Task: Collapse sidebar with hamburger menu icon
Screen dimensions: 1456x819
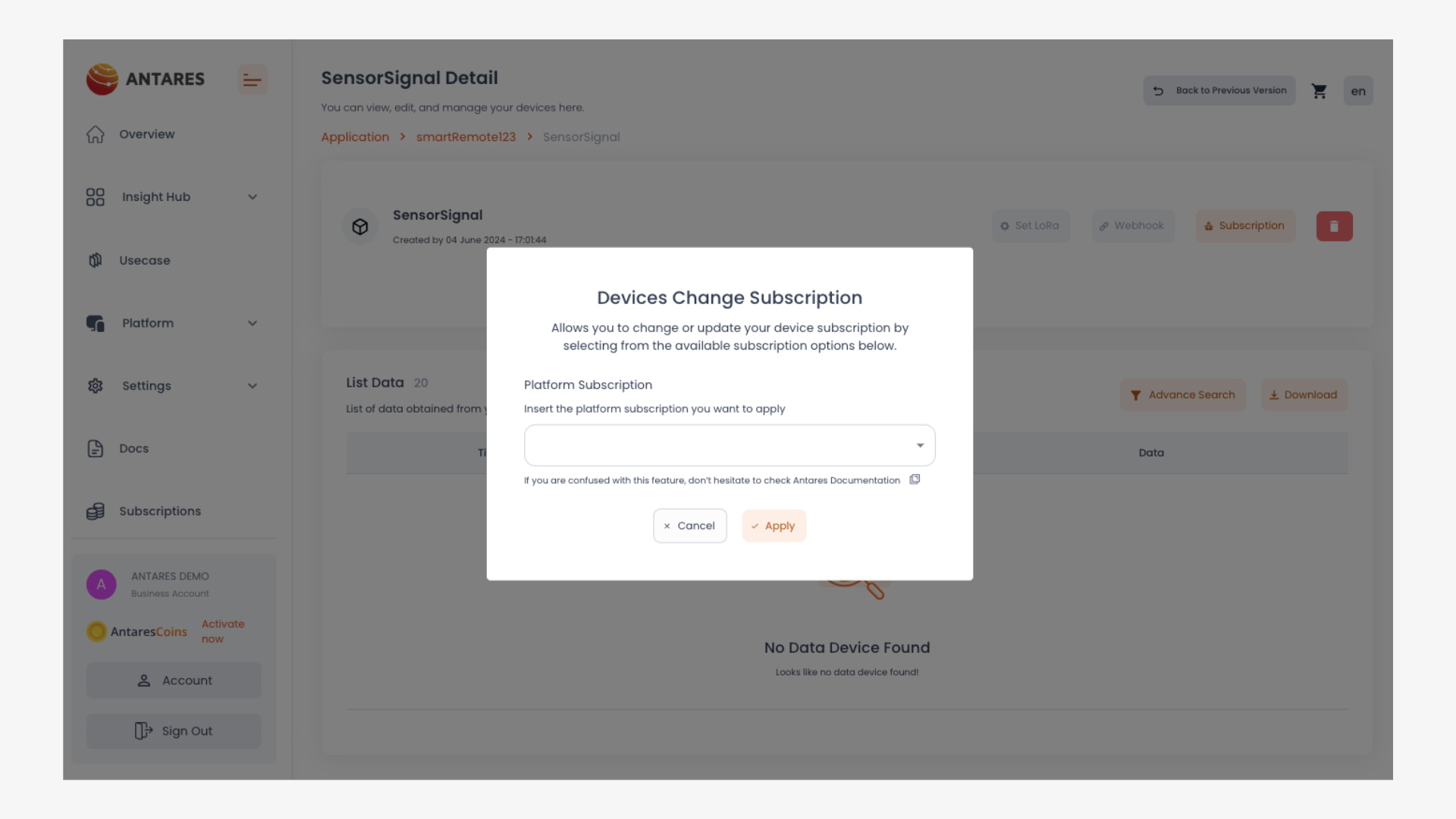Action: [253, 80]
